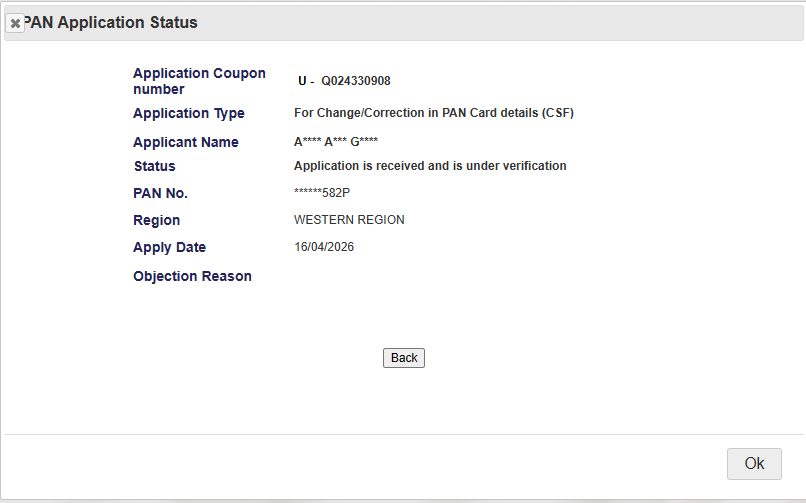The width and height of the screenshot is (806, 503).
Task: Select the masked applicant name value
Action: [x=336, y=142]
